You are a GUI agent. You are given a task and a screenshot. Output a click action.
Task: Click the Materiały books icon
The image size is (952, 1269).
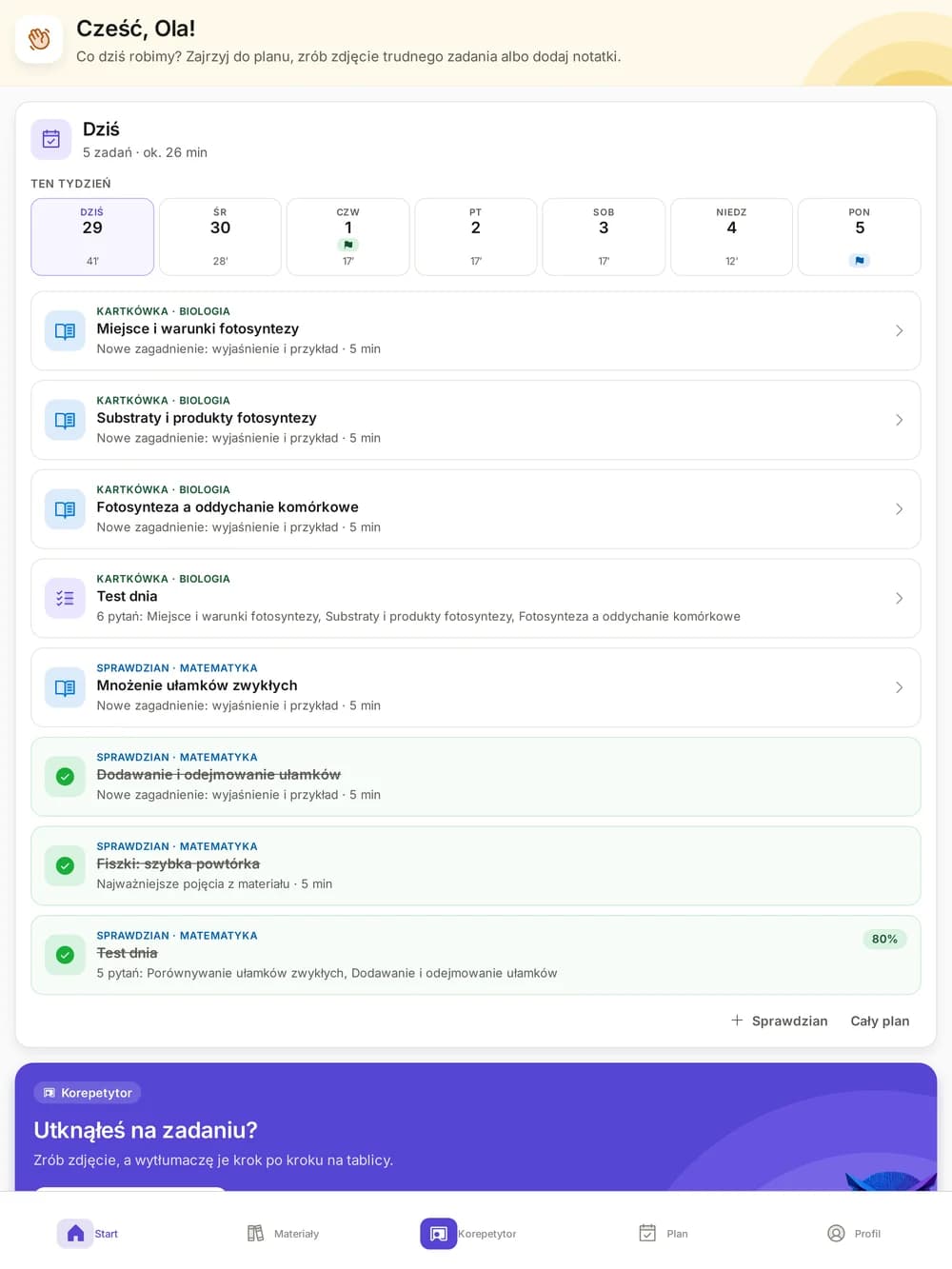(255, 1234)
